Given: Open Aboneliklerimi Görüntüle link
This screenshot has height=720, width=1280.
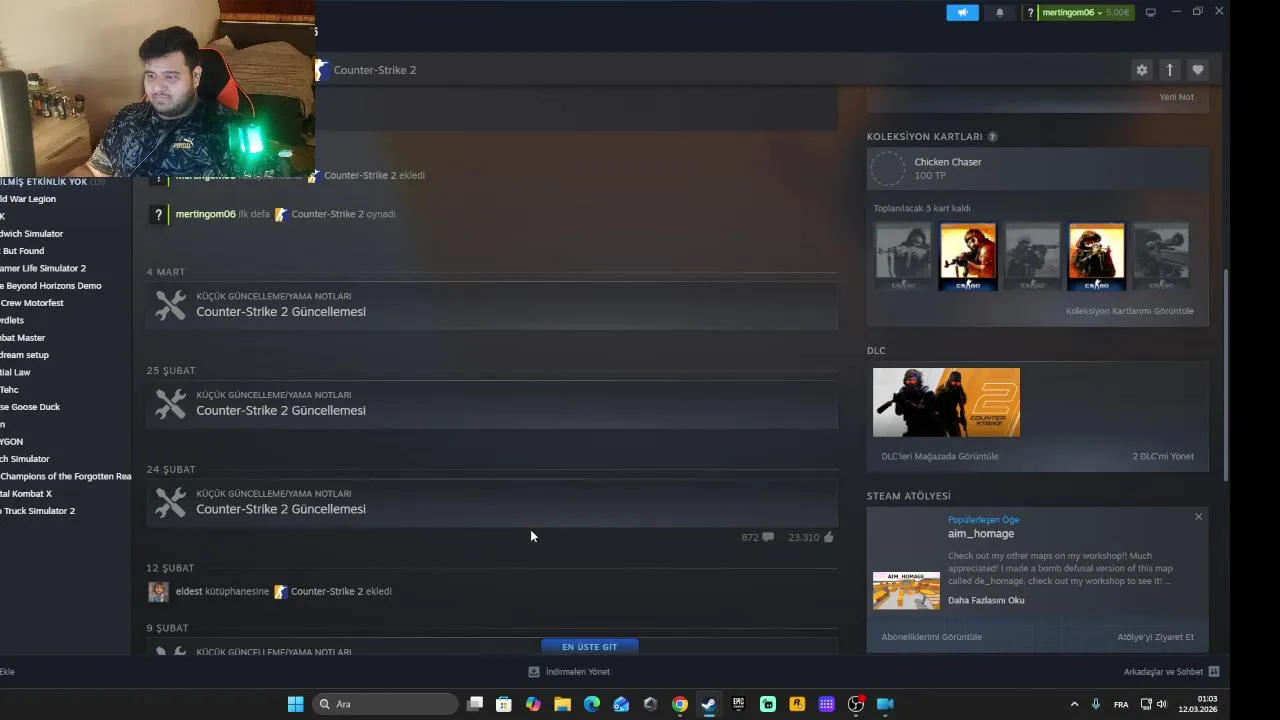Looking at the screenshot, I should 931,637.
